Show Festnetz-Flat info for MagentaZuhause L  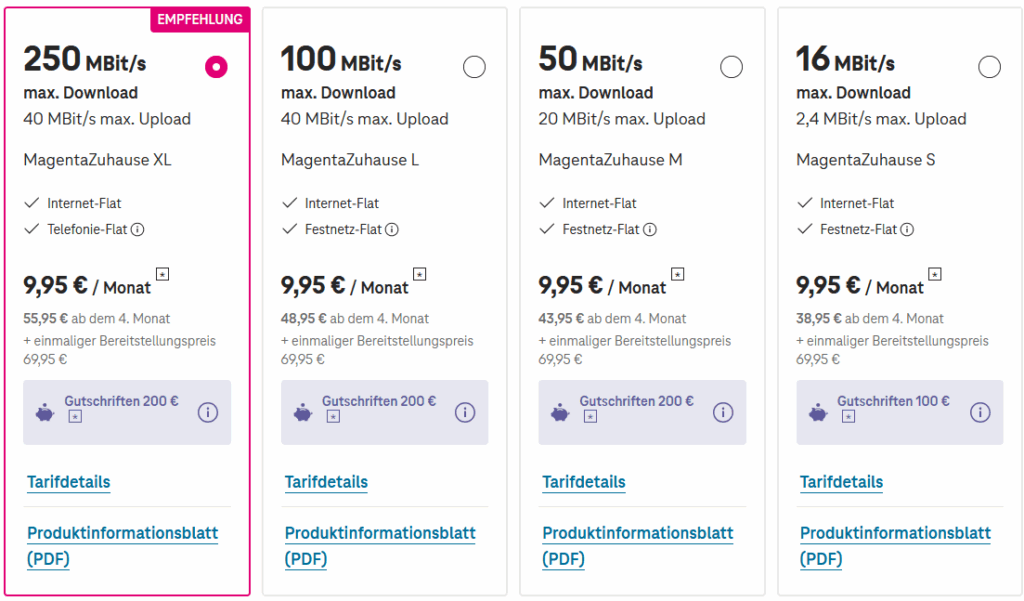pyautogui.click(x=392, y=229)
